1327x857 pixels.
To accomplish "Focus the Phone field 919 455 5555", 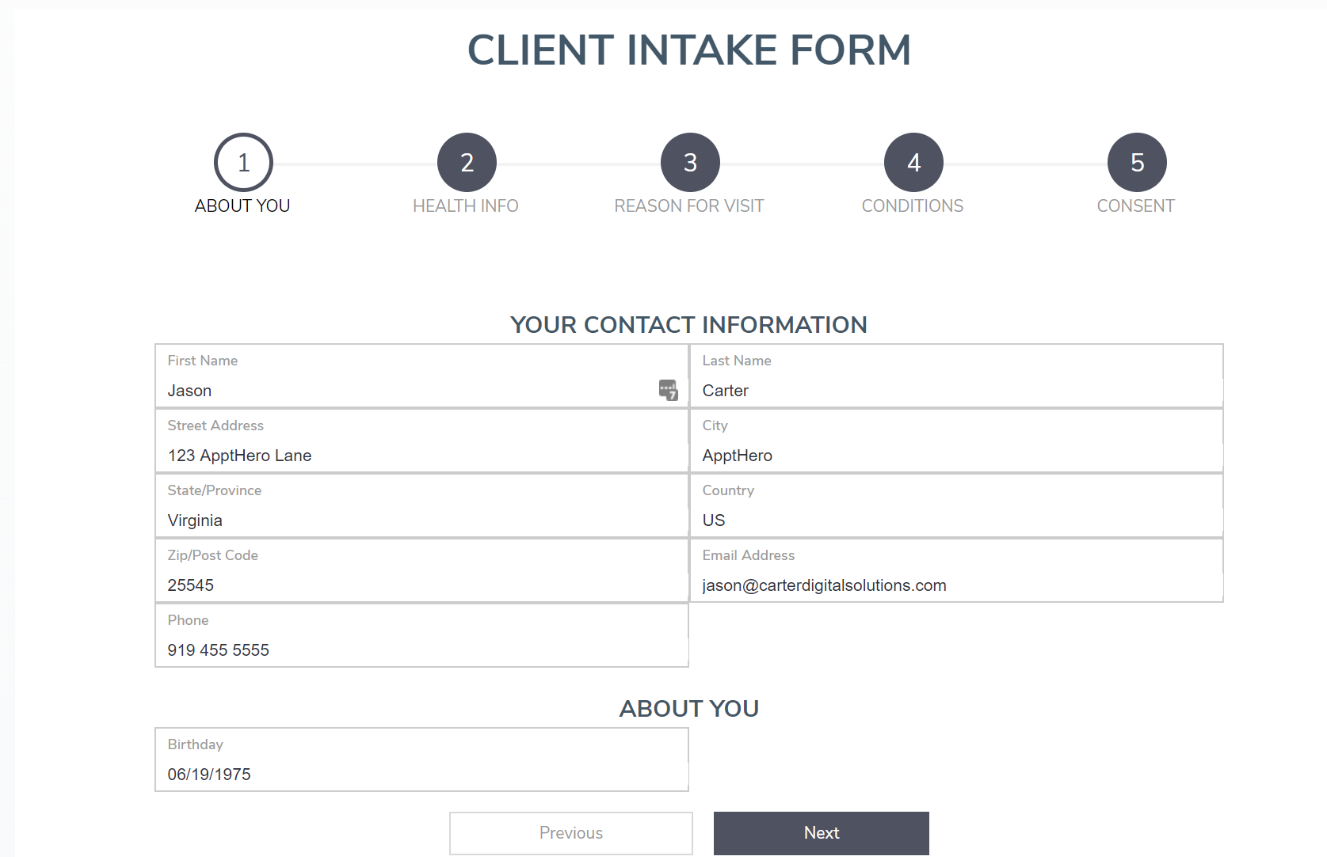I will (x=422, y=636).
